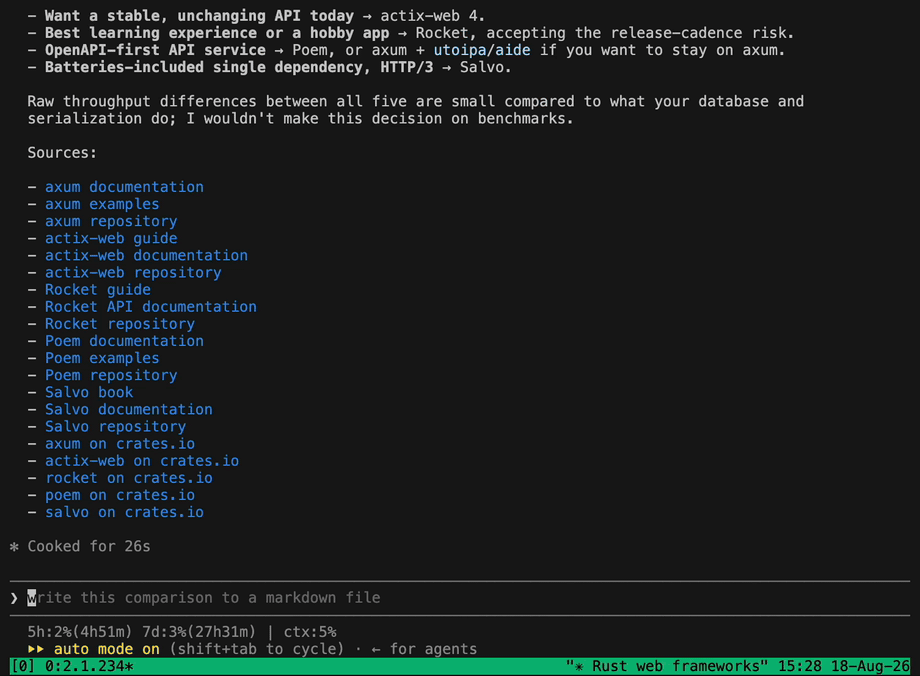Click the 'auto mode on' indicator
Screen dimensions: 920x676
pyautogui.click(x=107, y=650)
